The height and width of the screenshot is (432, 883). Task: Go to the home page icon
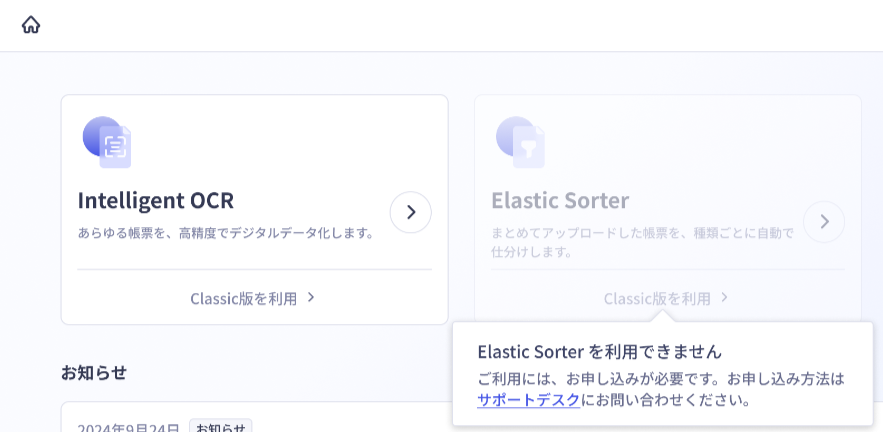(31, 25)
